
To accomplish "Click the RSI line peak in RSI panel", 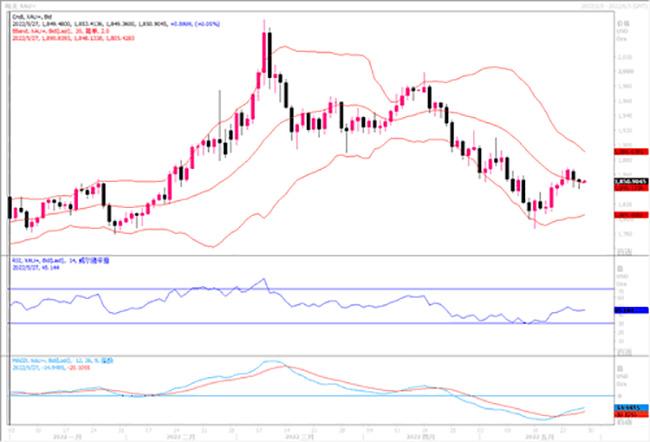I will coord(264,279).
